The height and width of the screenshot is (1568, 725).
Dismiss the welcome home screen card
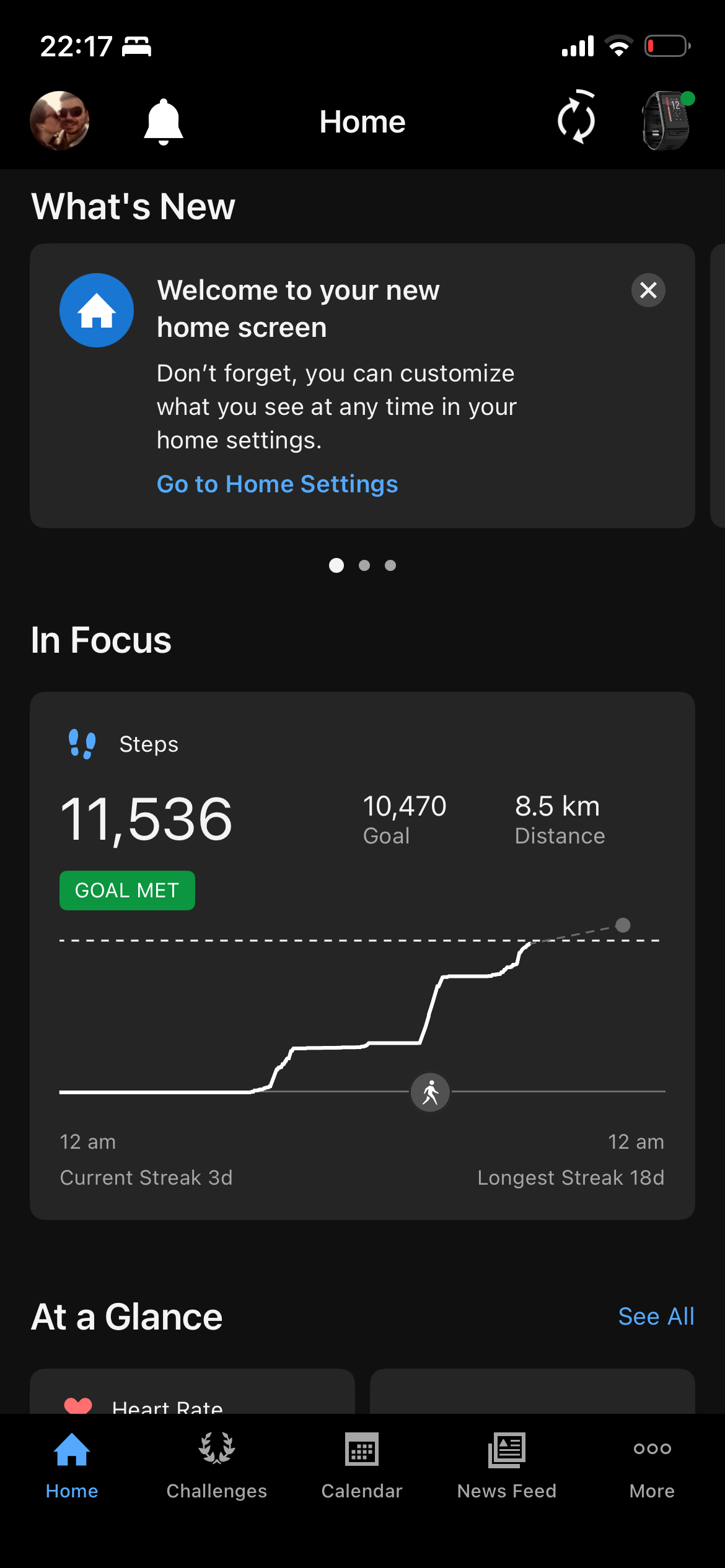648,290
